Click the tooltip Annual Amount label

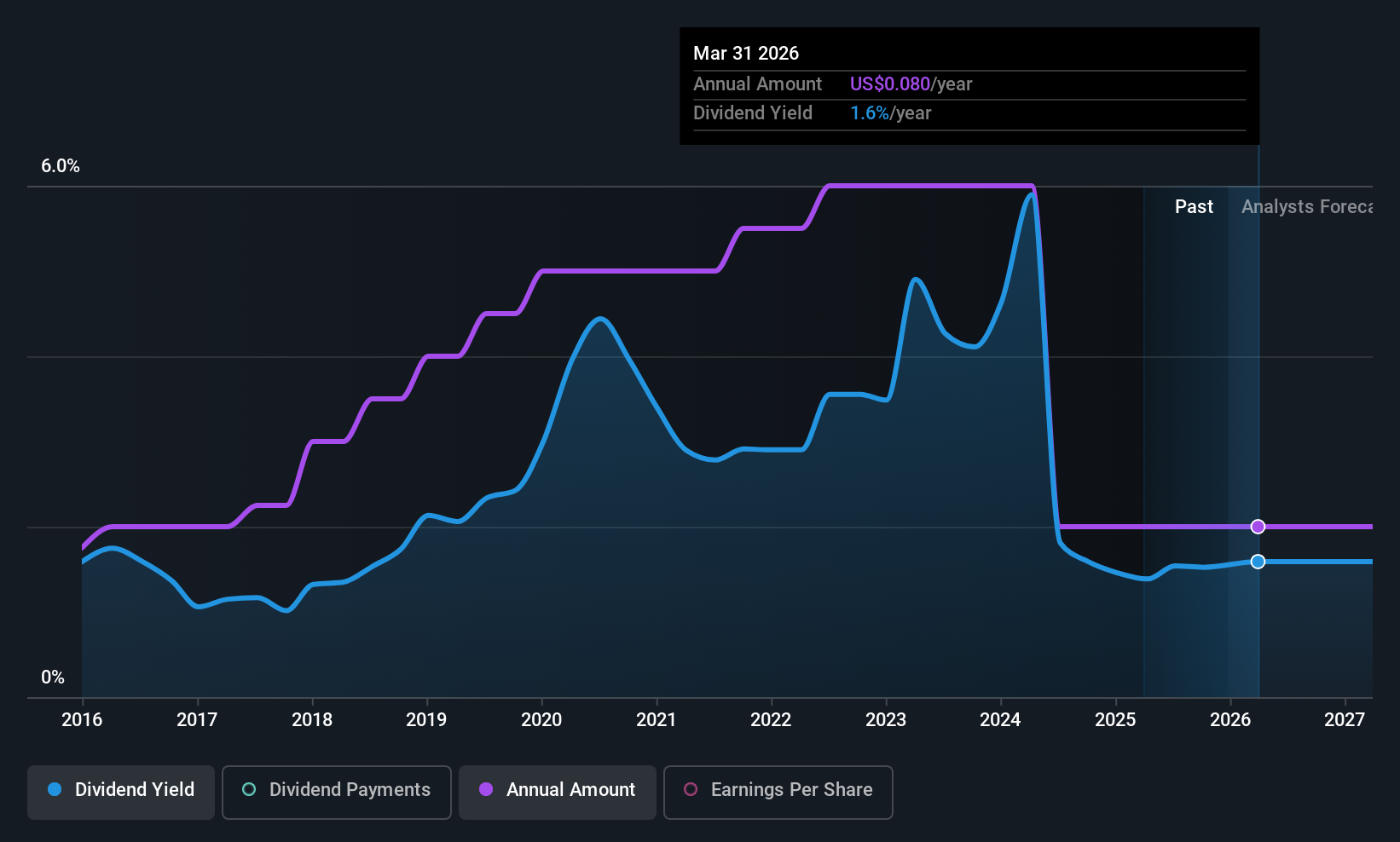(x=757, y=84)
